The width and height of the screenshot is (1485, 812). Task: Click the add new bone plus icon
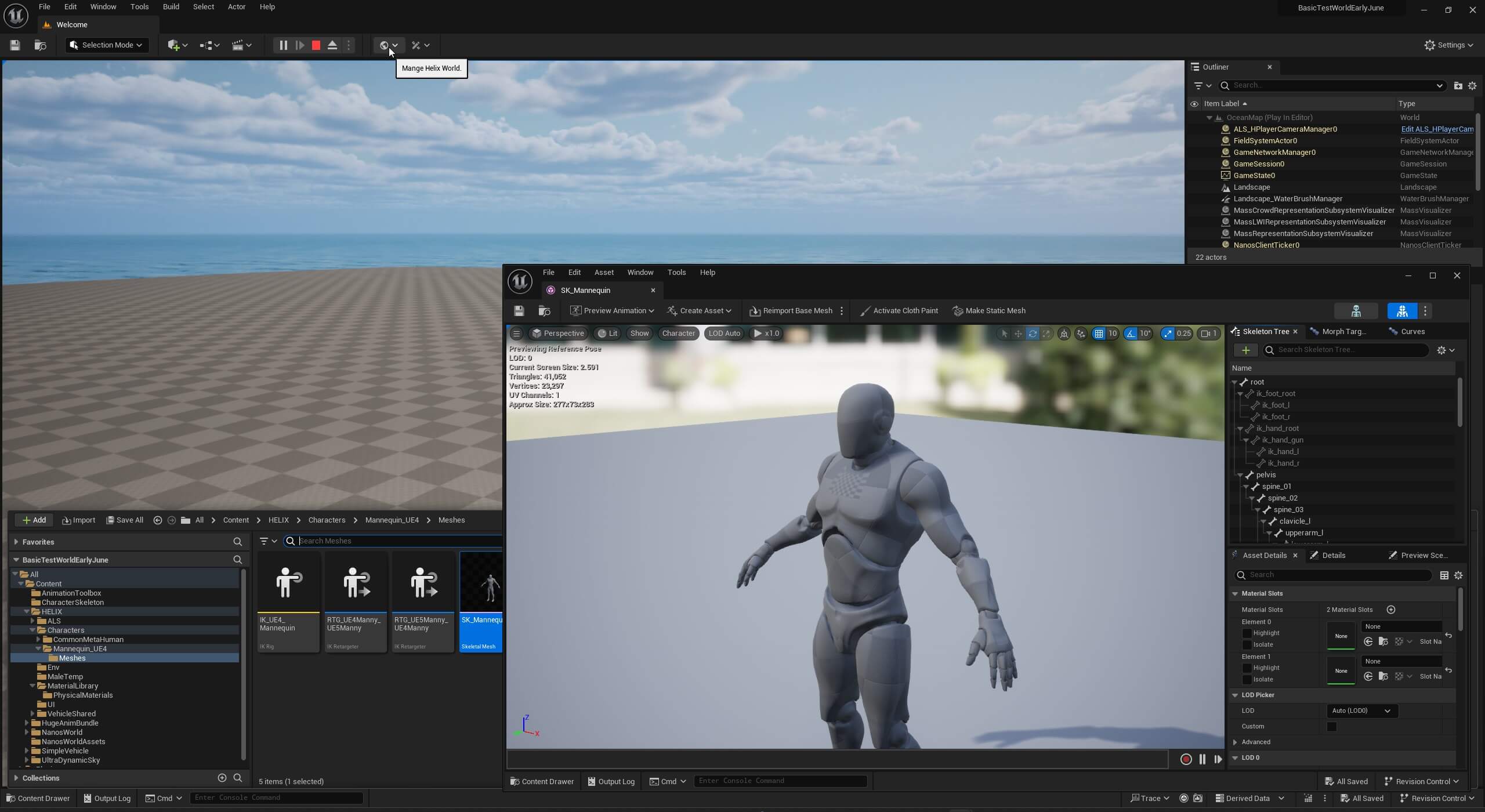click(x=1245, y=350)
